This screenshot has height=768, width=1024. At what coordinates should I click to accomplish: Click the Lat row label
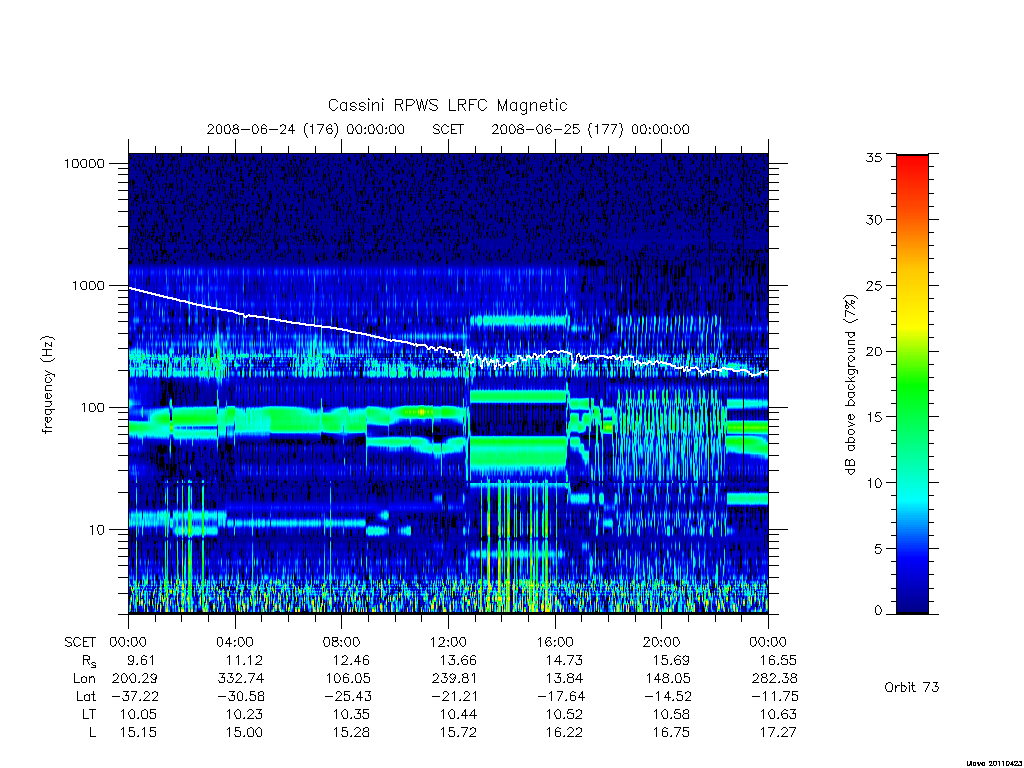tap(86, 696)
